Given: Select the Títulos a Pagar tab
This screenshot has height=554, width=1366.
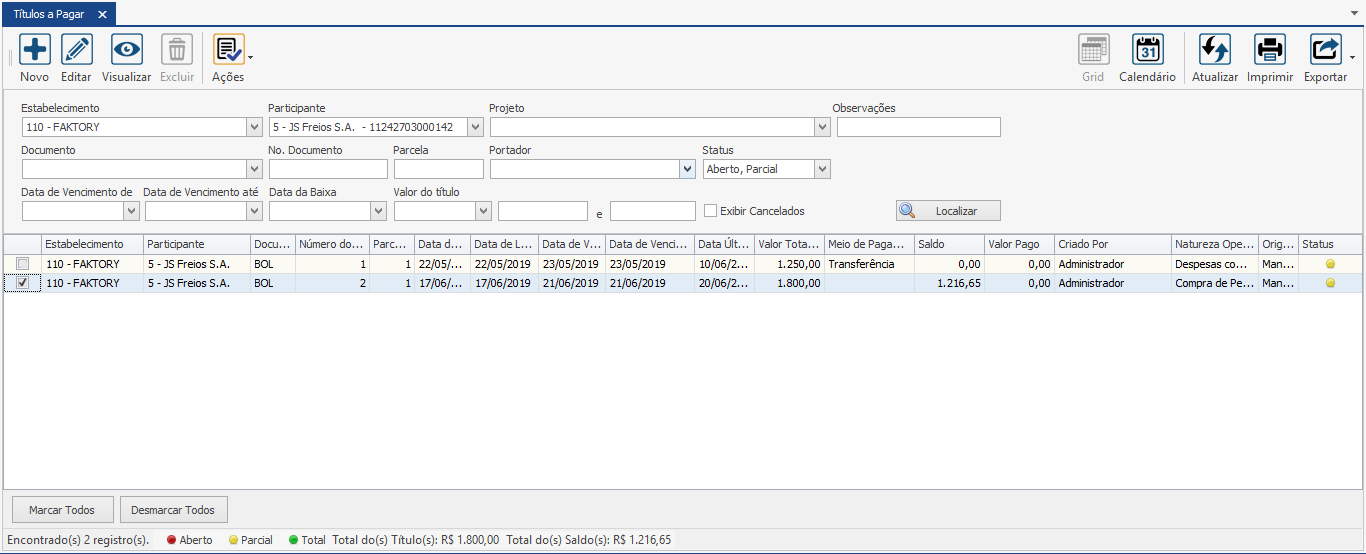Looking at the screenshot, I should click(x=48, y=14).
